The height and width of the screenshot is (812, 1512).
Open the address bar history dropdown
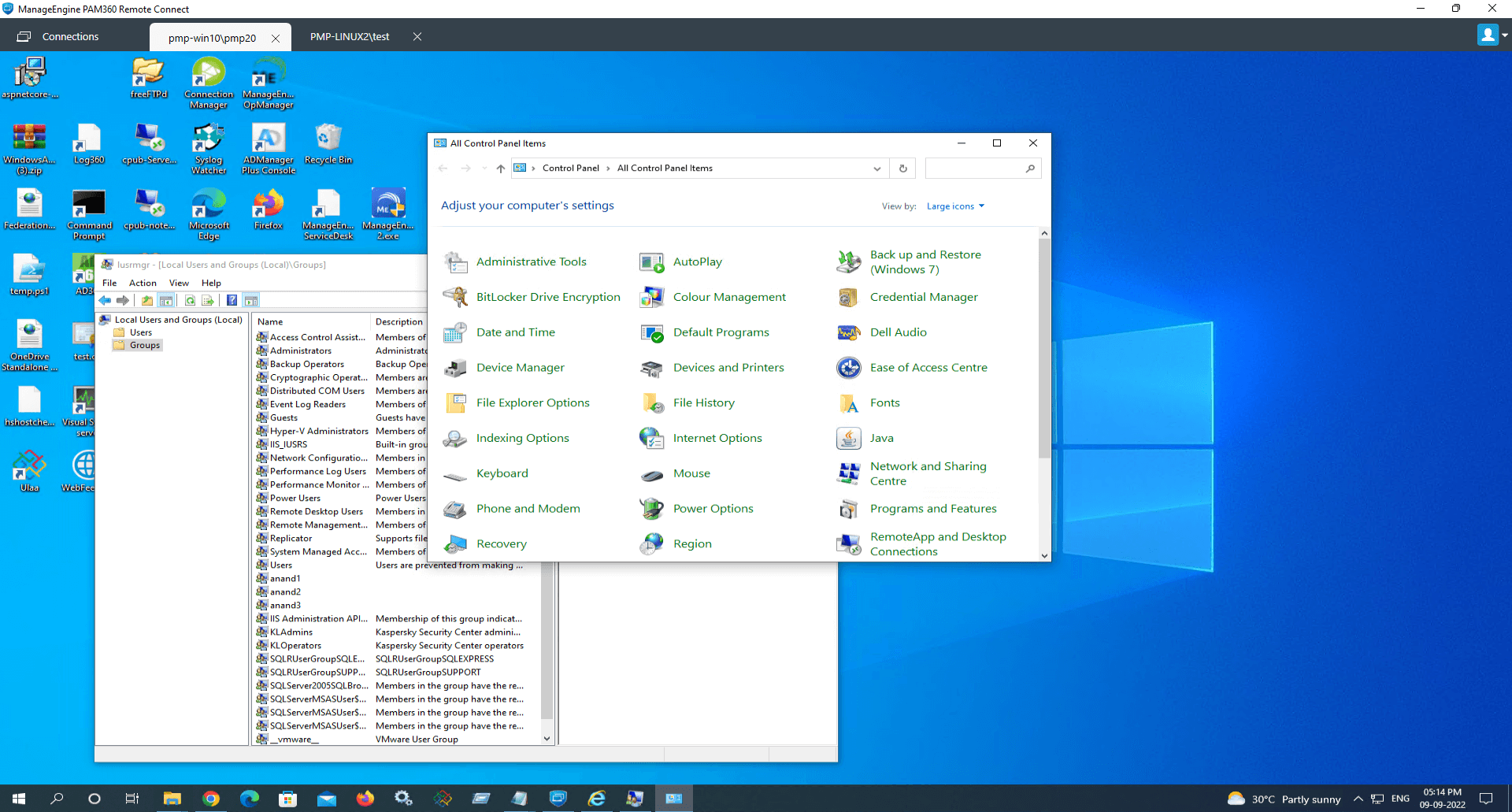point(876,169)
